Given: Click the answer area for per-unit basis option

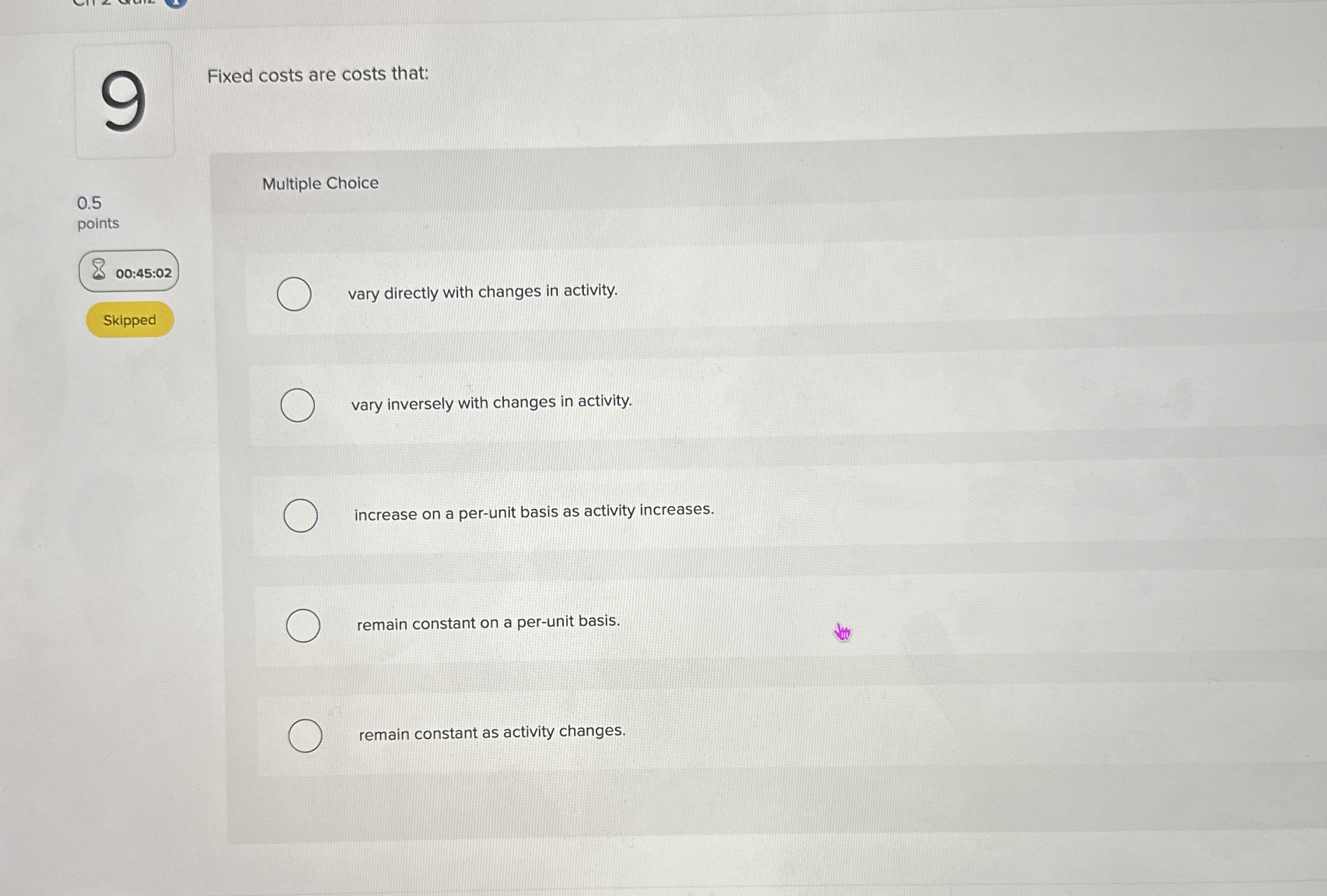Looking at the screenshot, I should tap(486, 623).
